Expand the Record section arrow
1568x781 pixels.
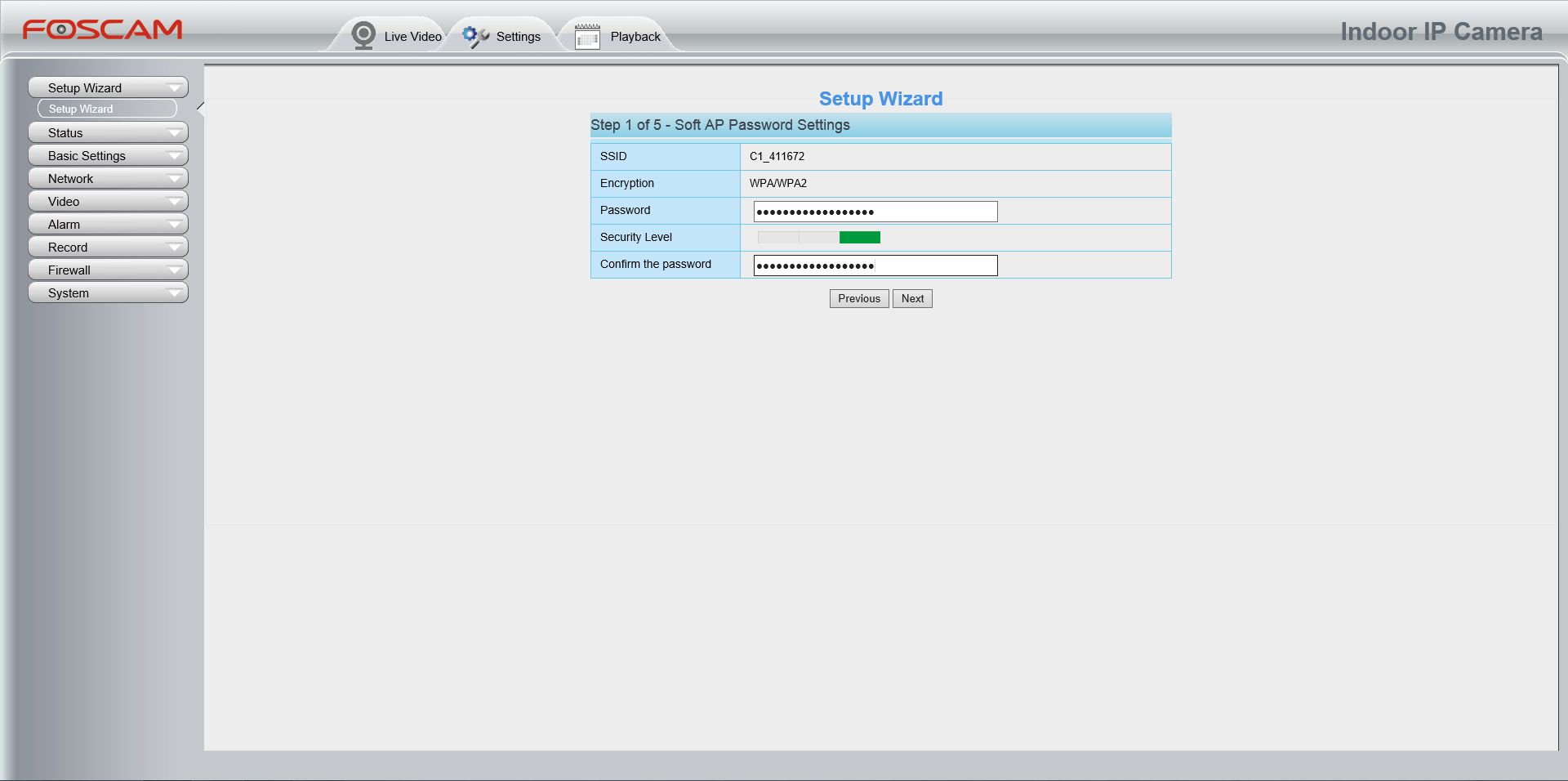174,248
